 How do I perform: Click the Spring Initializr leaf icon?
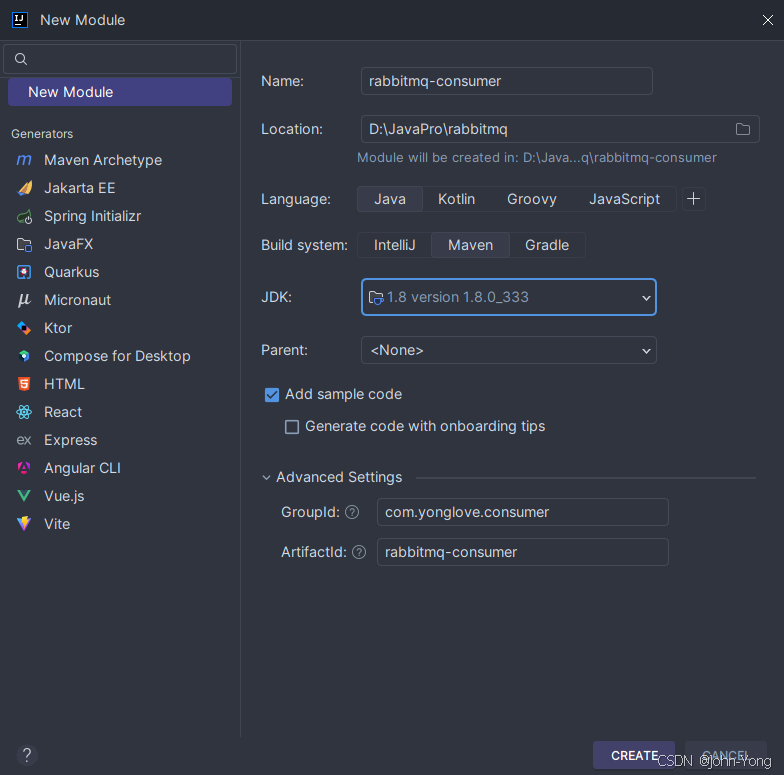pos(24,216)
